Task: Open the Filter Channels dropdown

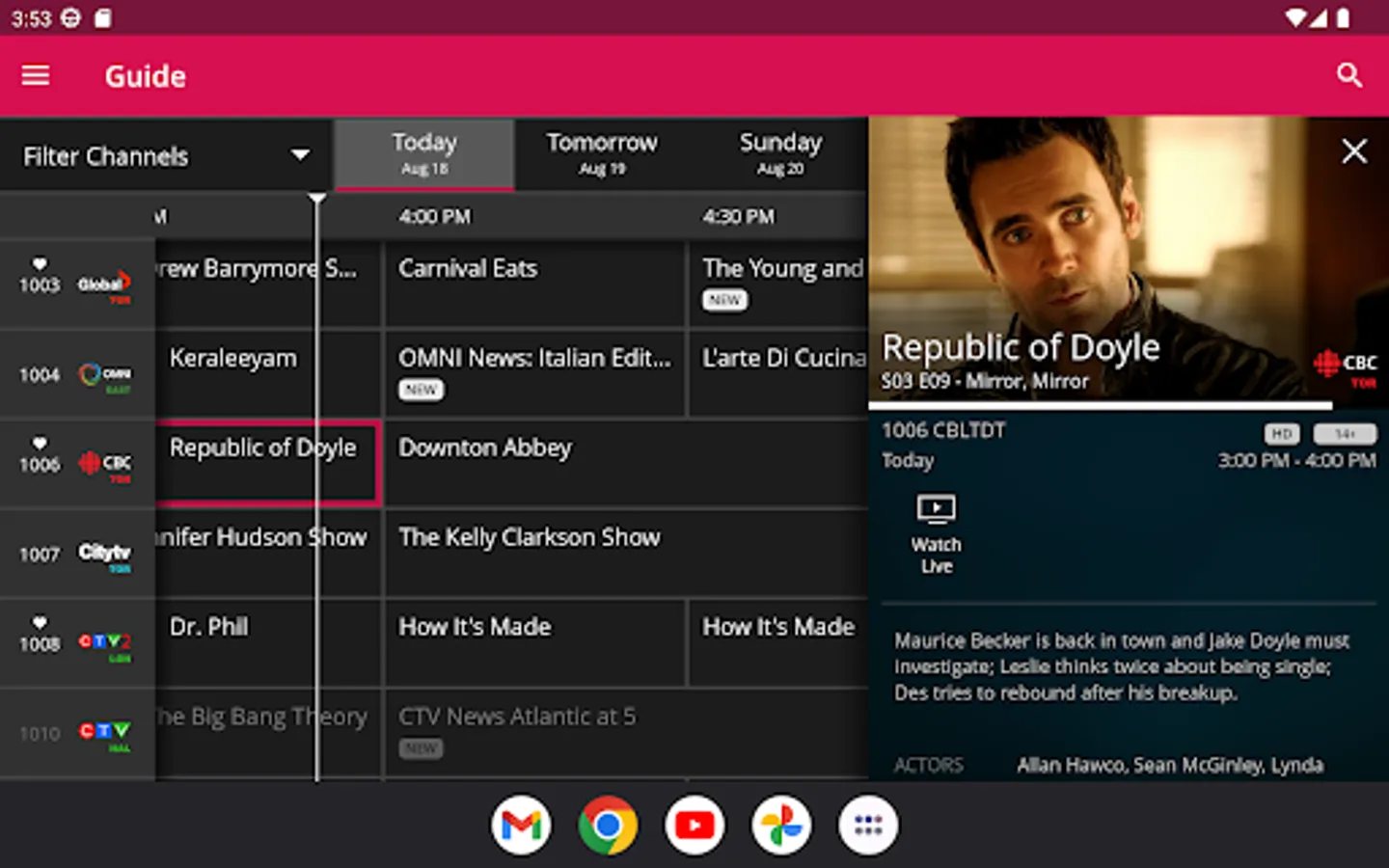Action: tap(166, 155)
